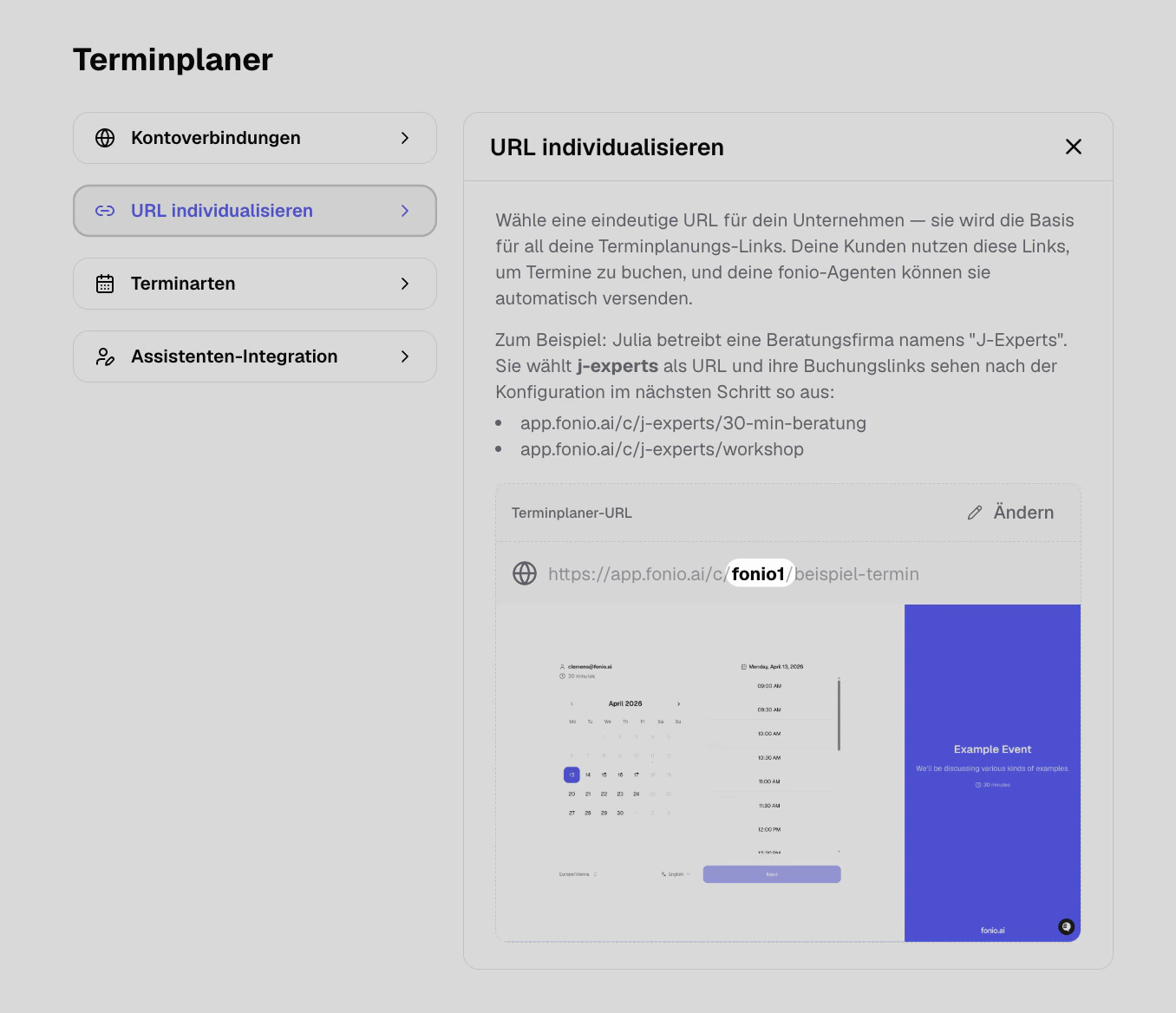The height and width of the screenshot is (1013, 1176).
Task: Click the highlighted fonio1 URL slug
Action: pos(759,573)
